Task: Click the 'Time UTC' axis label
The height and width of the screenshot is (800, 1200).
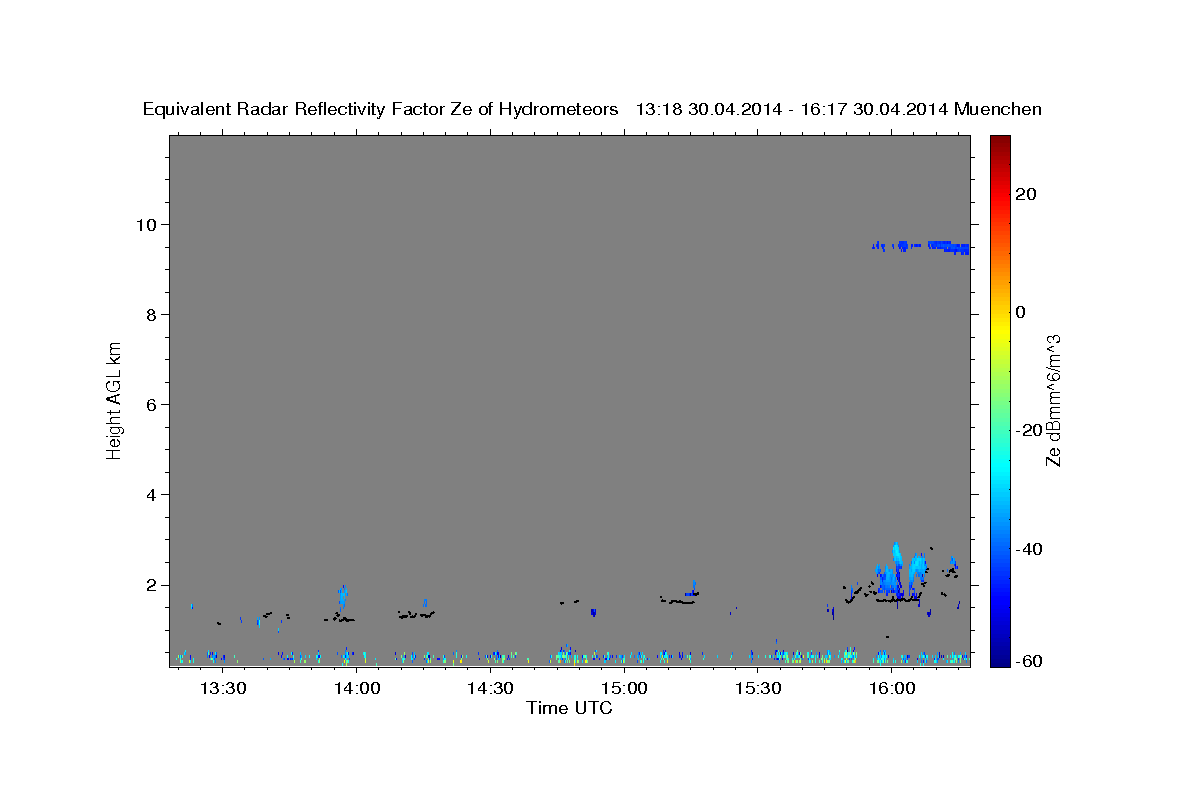Action: (x=569, y=708)
